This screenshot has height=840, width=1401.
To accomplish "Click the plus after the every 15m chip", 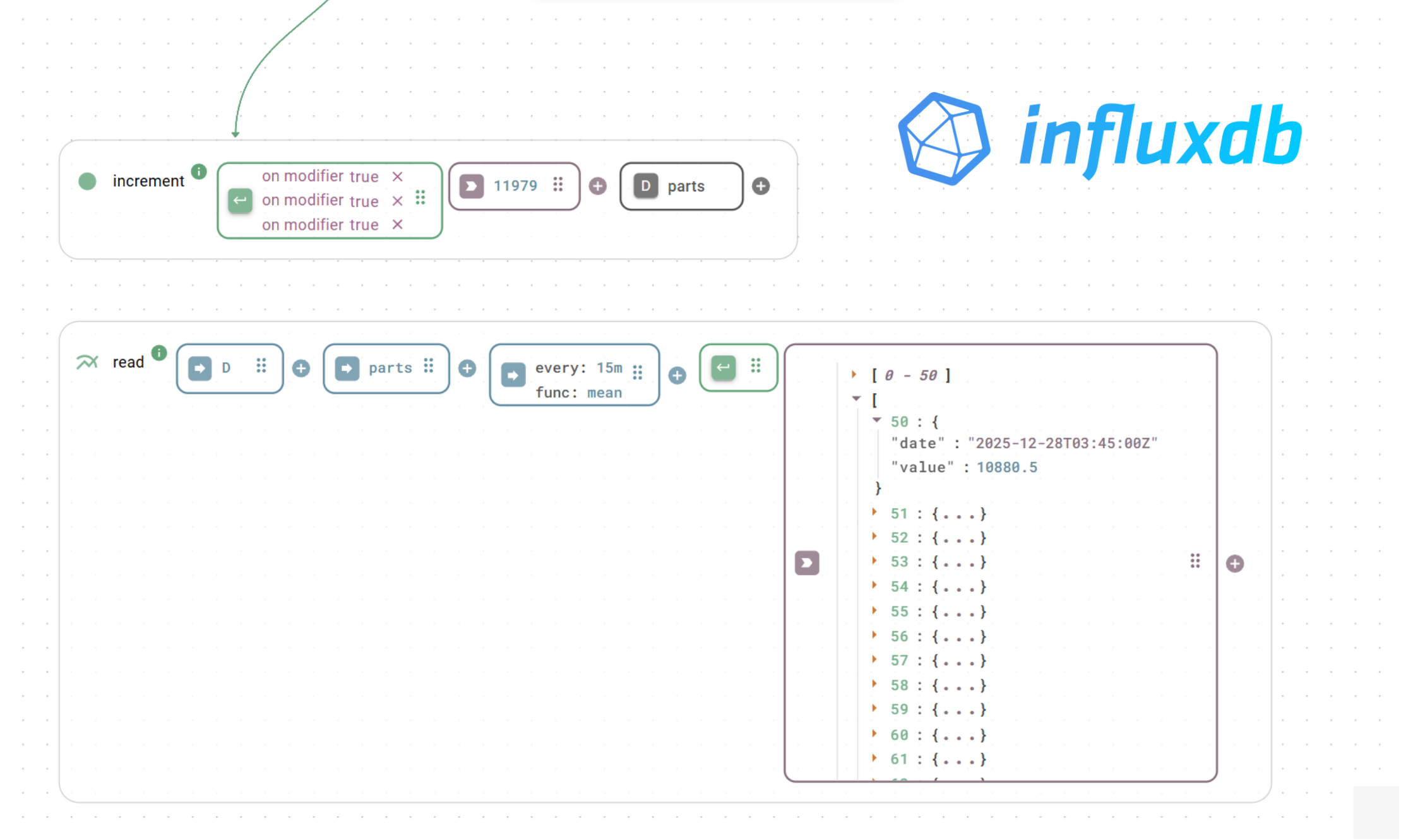I will point(677,375).
